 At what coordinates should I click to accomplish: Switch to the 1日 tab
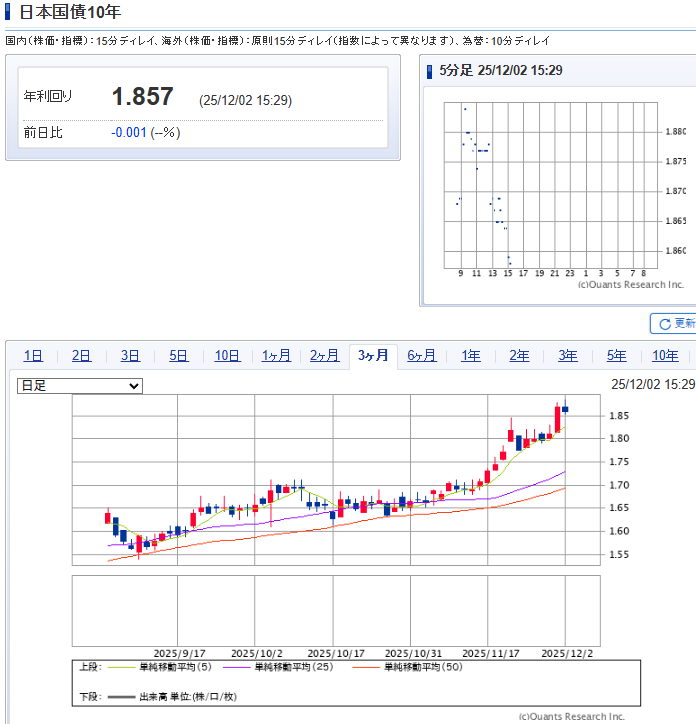(x=33, y=355)
